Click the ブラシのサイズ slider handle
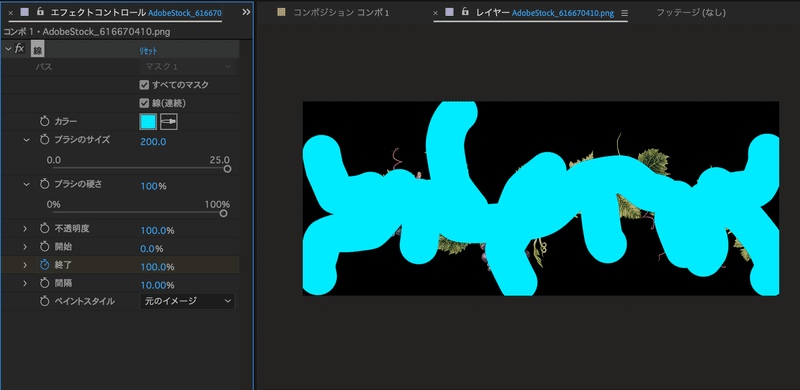The image size is (800, 390). [x=228, y=169]
